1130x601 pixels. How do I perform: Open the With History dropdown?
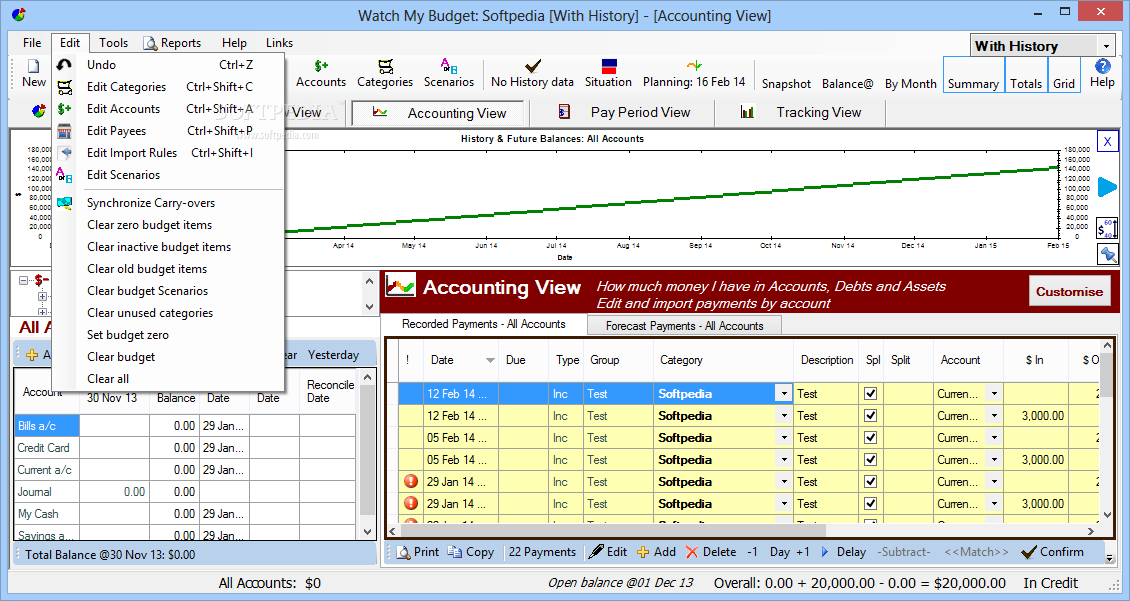pyautogui.click(x=1106, y=46)
